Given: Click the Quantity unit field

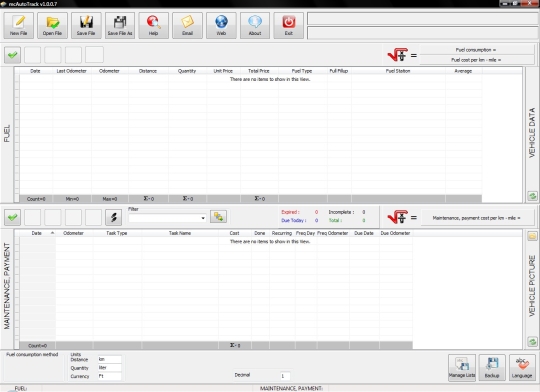Looking at the screenshot, I should (x=110, y=368).
